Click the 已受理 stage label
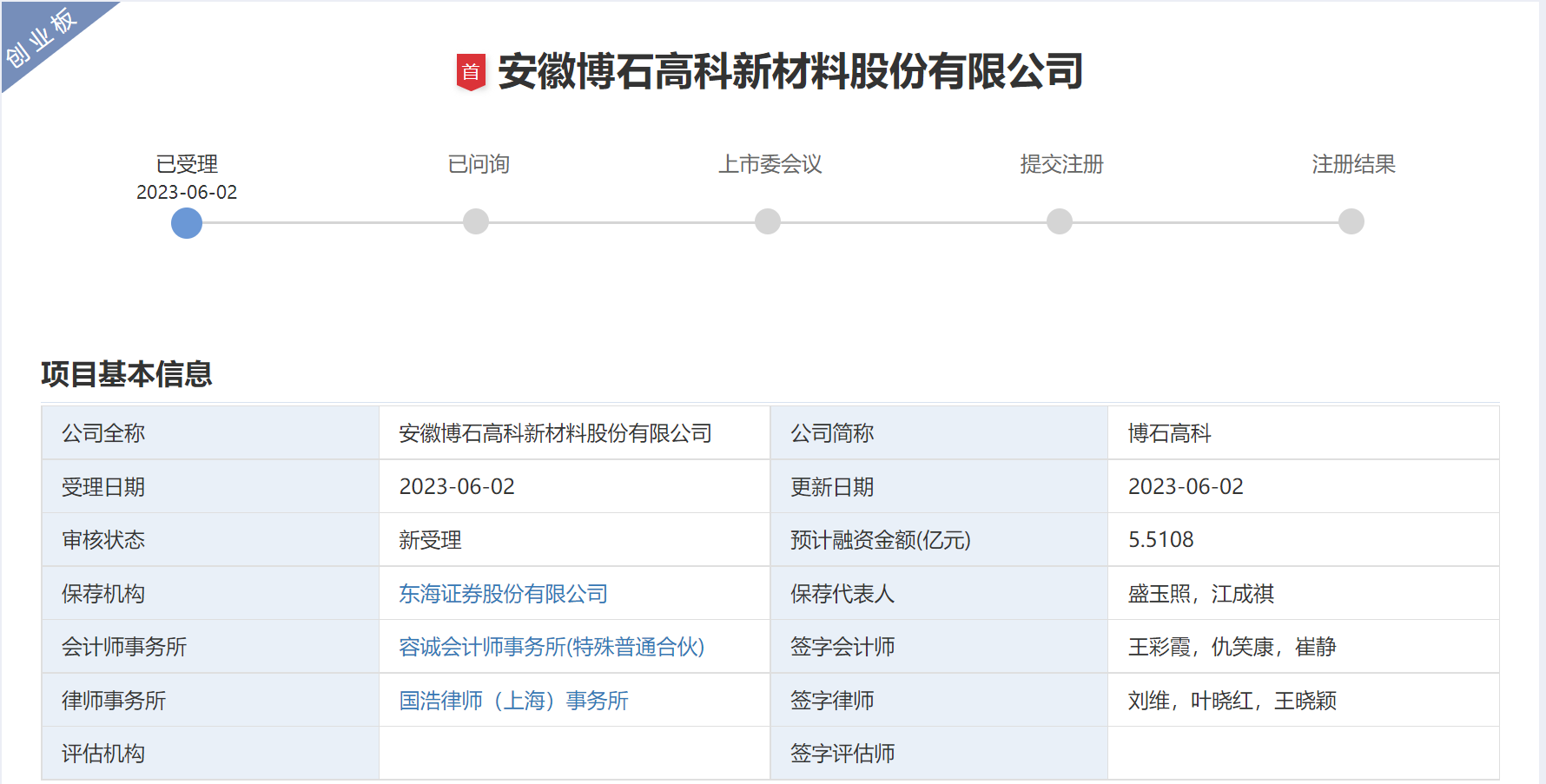This screenshot has height=784, width=1546. [186, 163]
